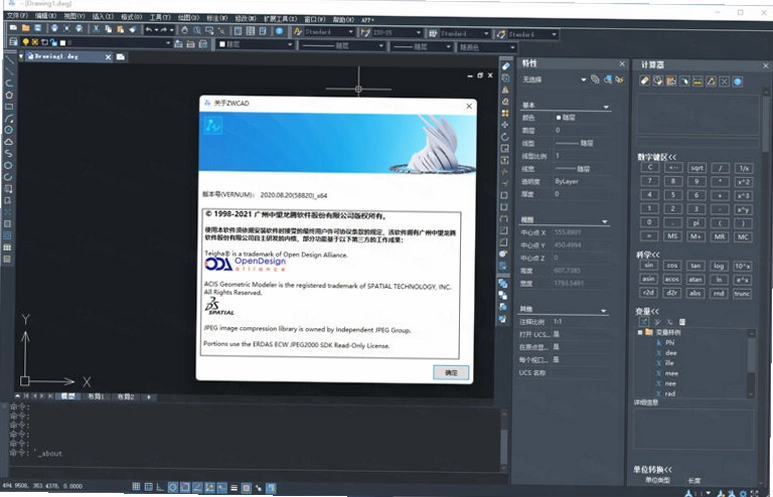Toggle Object Snap in the status bar
This screenshot has width=773, height=497.
pos(185,487)
